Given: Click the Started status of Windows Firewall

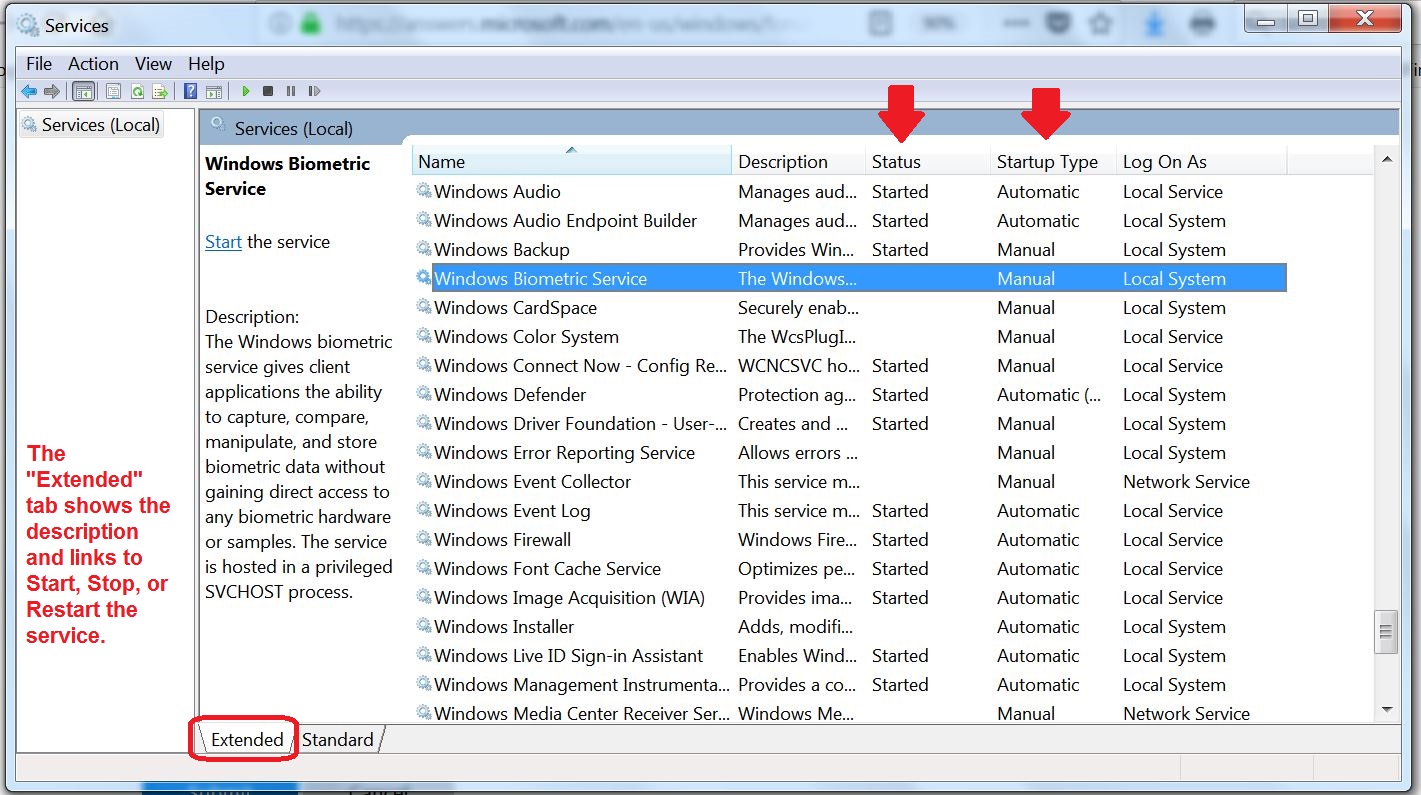Looking at the screenshot, I should [900, 539].
